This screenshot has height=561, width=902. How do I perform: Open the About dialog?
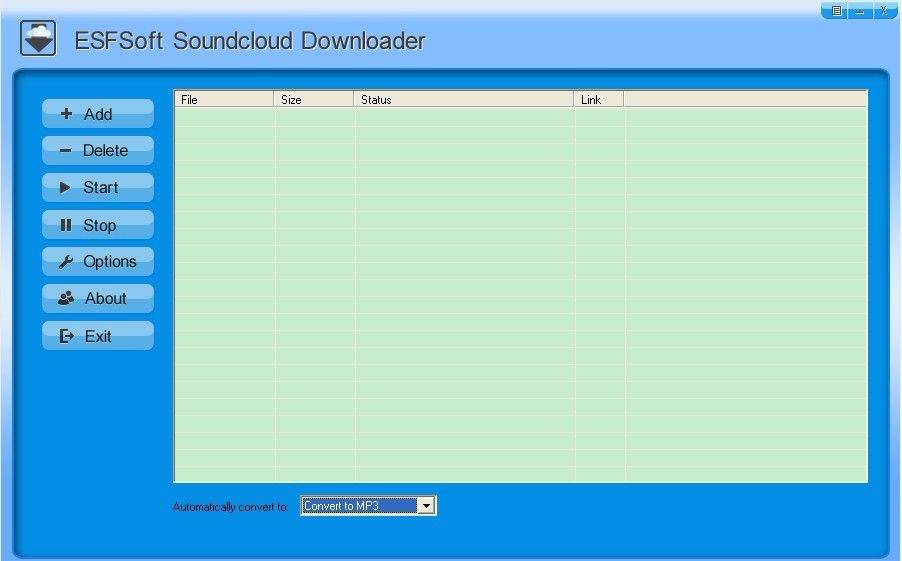pyautogui.click(x=98, y=298)
